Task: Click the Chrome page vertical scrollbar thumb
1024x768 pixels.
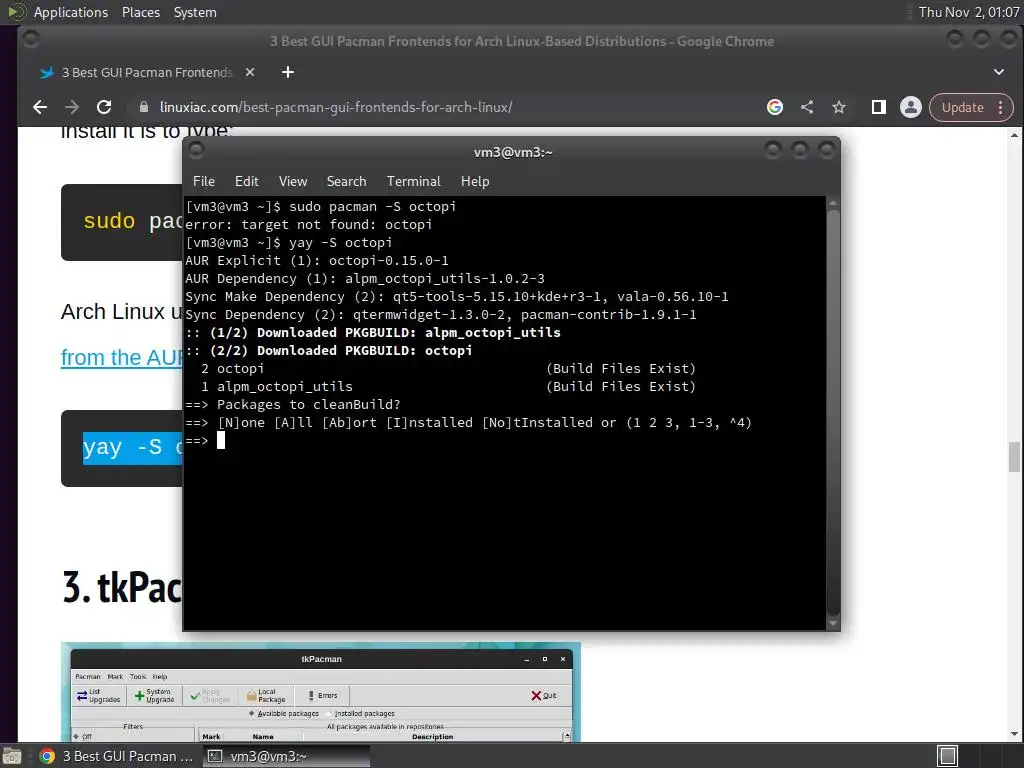Action: tap(1014, 456)
